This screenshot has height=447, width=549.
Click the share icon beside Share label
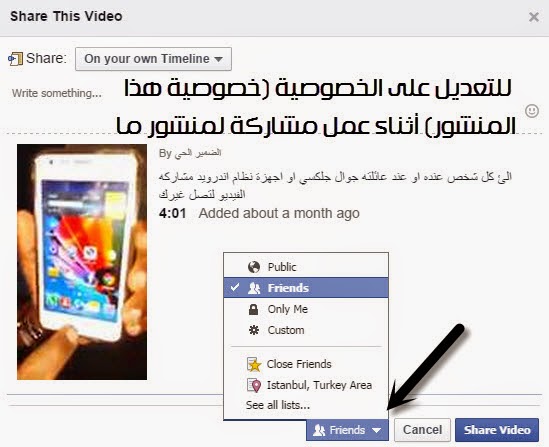[x=15, y=59]
